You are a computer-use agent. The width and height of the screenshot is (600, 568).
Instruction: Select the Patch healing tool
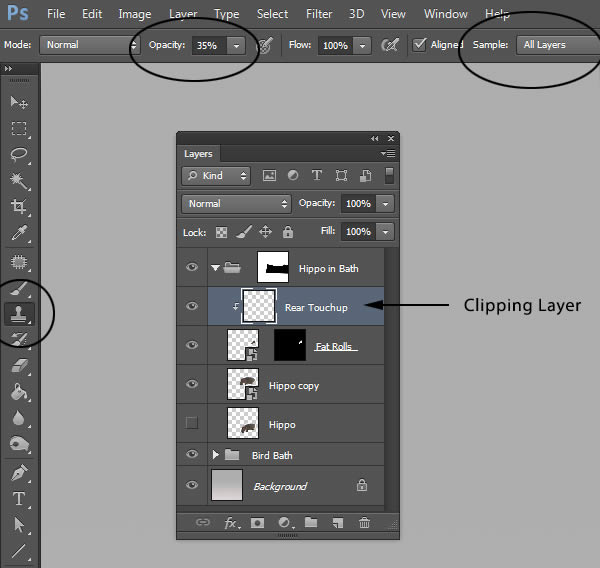pos(19,262)
